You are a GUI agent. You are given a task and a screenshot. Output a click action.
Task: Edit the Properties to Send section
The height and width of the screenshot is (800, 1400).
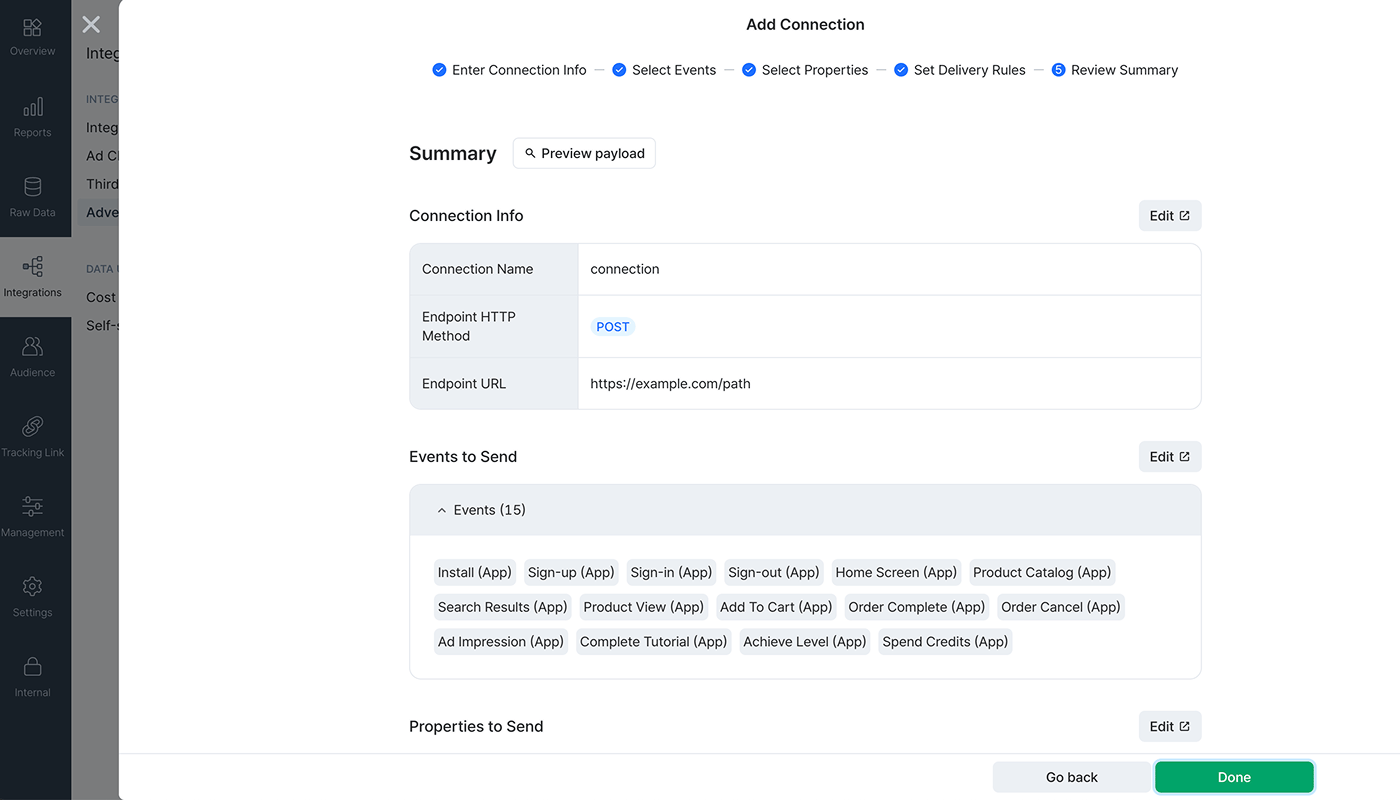coord(1170,727)
